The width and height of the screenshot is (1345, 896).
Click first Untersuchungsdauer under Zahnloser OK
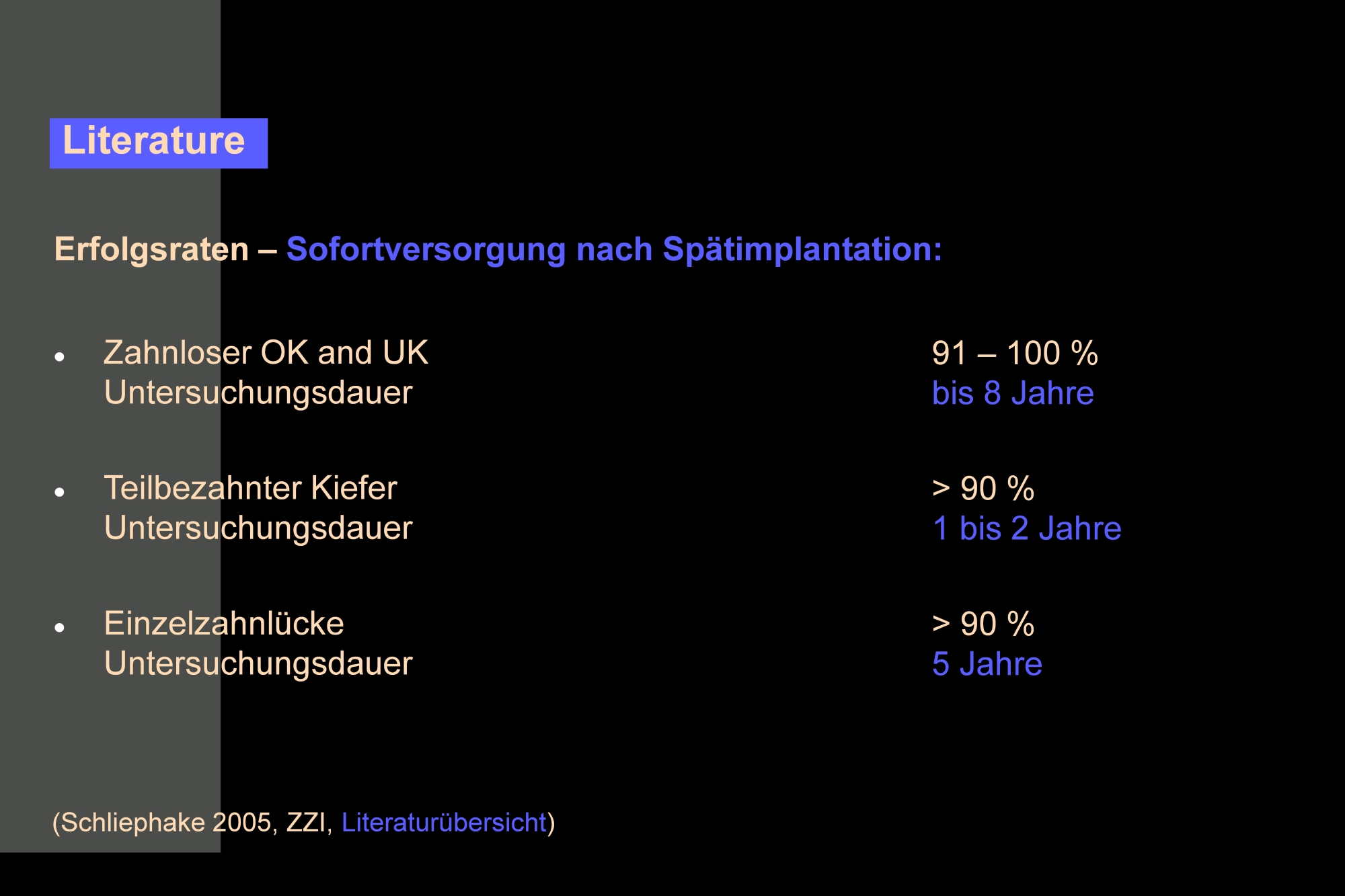point(258,393)
